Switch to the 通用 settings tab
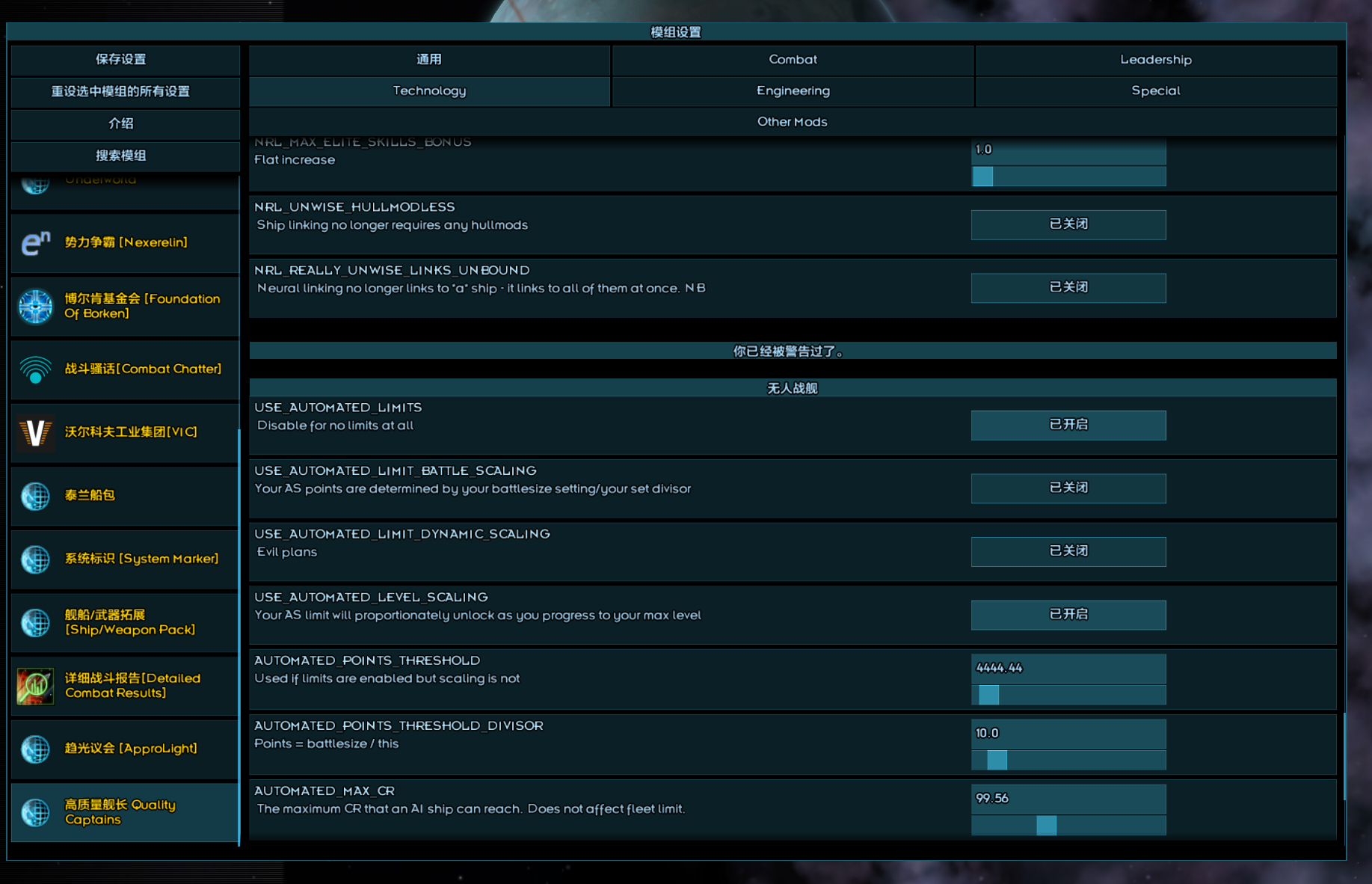This screenshot has width=1372, height=884. pos(429,60)
